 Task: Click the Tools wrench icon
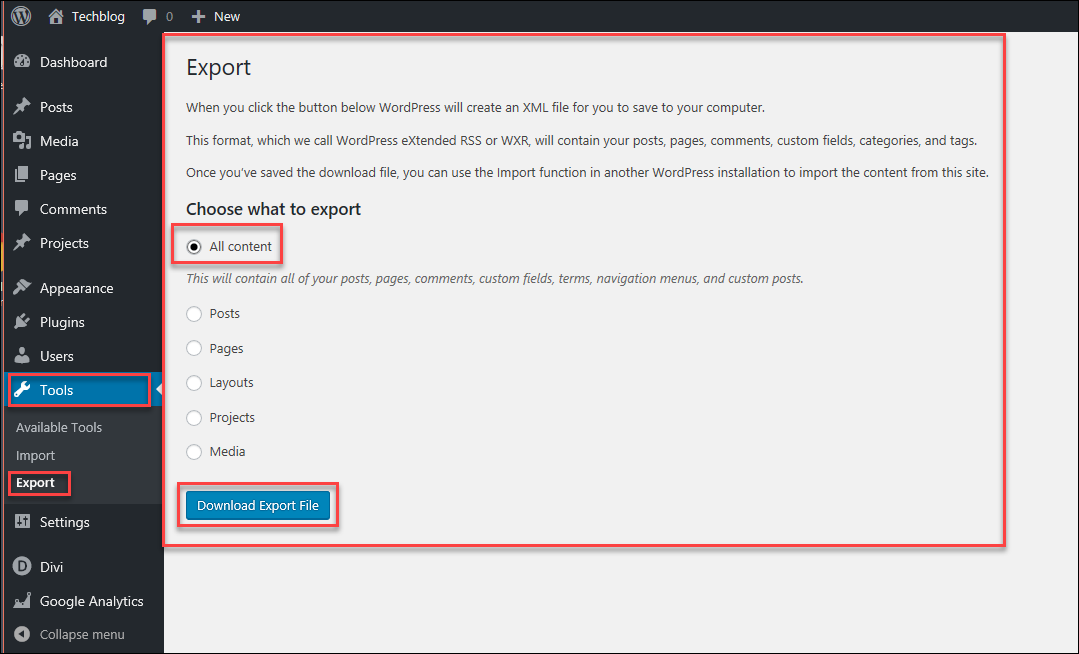tap(22, 390)
